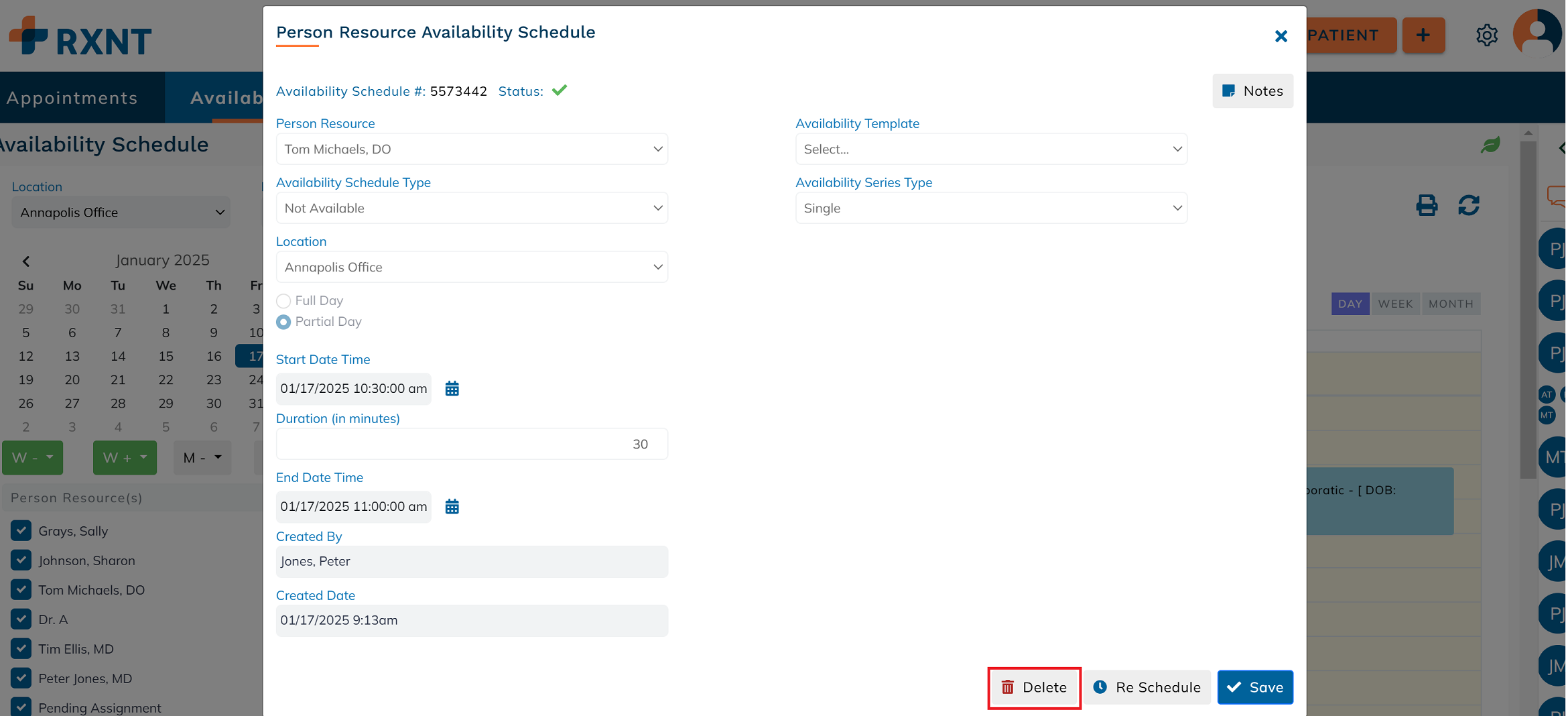Viewport: 1568px width, 716px height.
Task: Uncheck Grays, Sally person resource
Action: tap(21, 531)
